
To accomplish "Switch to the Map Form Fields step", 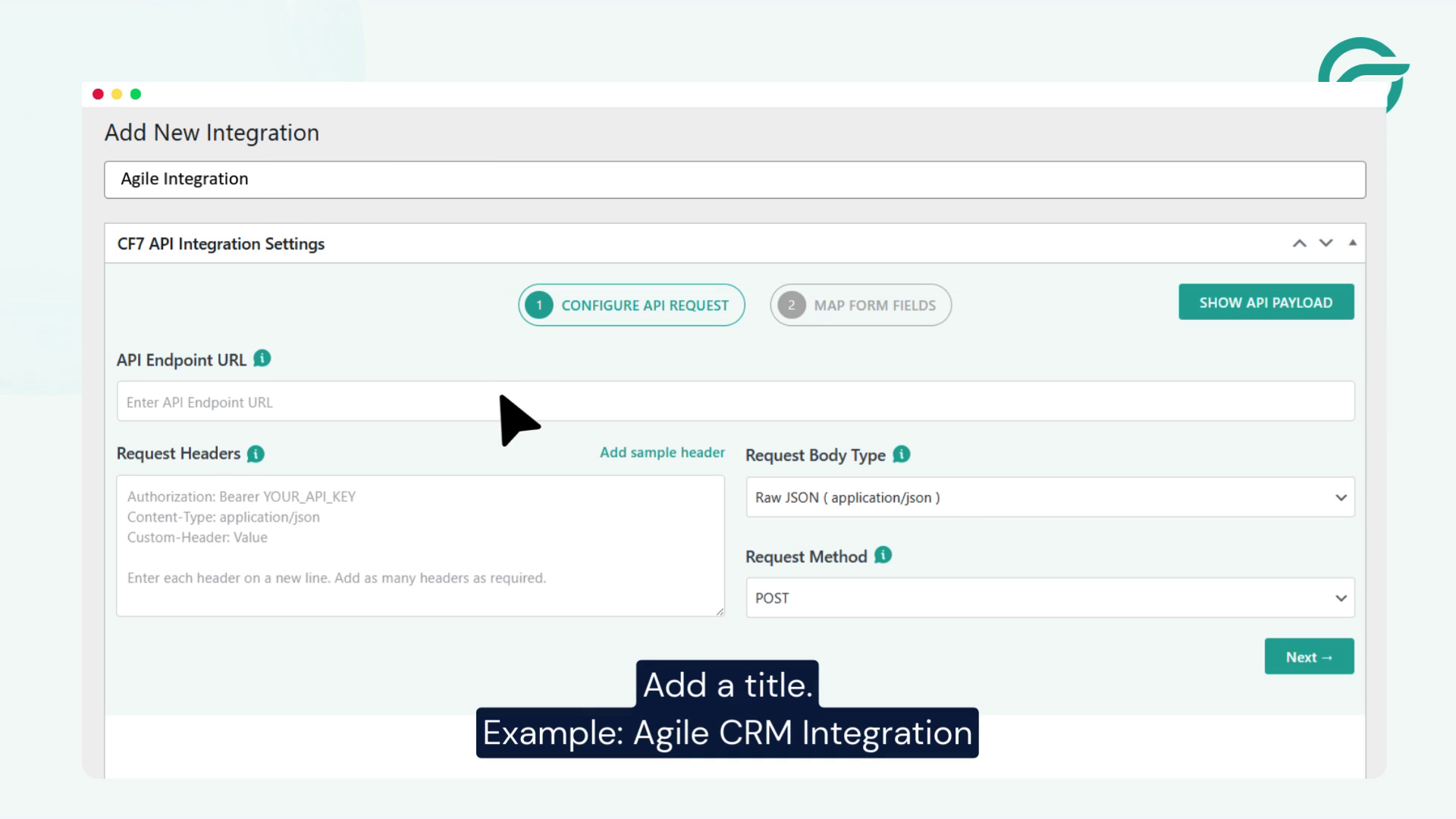I will [861, 305].
